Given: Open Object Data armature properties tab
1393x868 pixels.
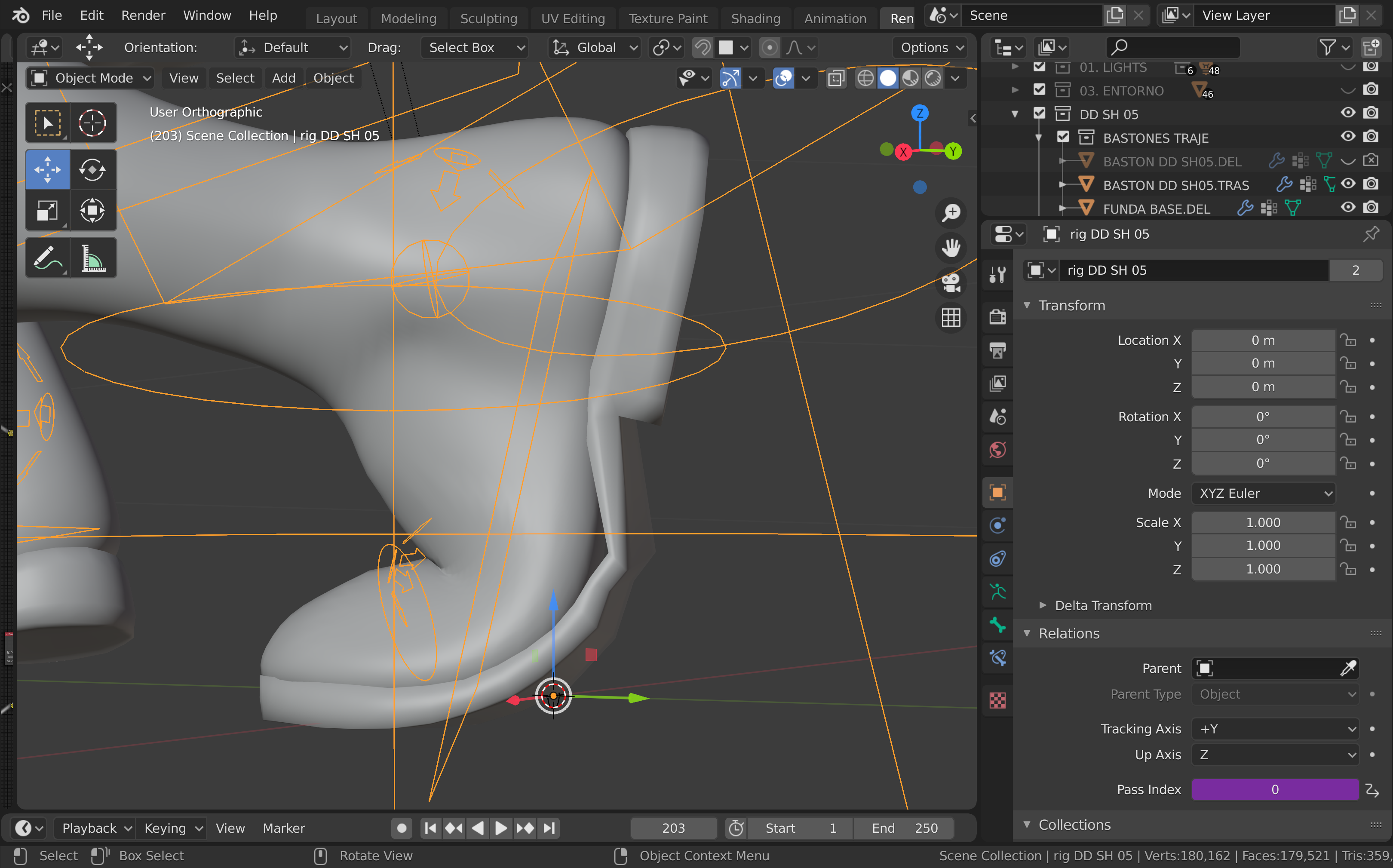Looking at the screenshot, I should [x=997, y=592].
